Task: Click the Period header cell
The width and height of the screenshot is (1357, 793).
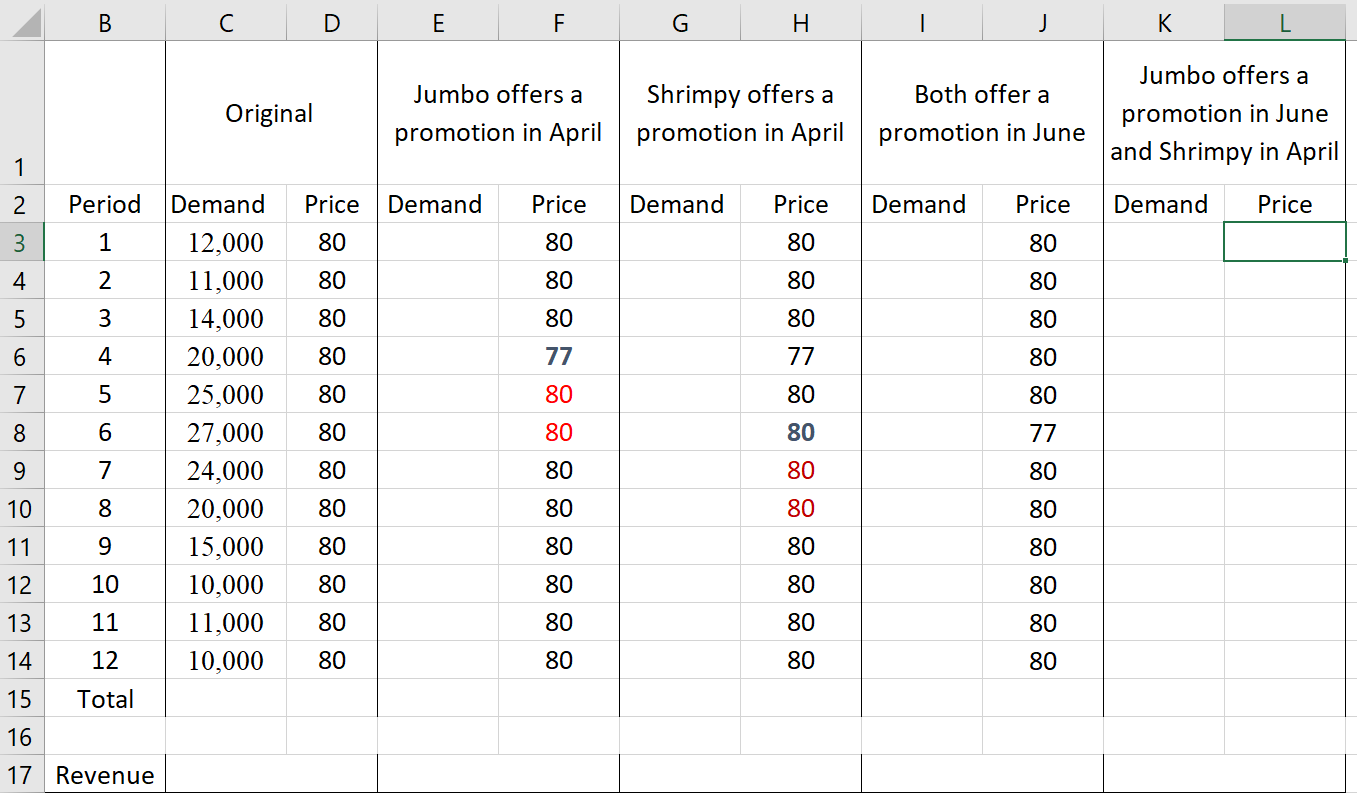Action: [x=105, y=204]
